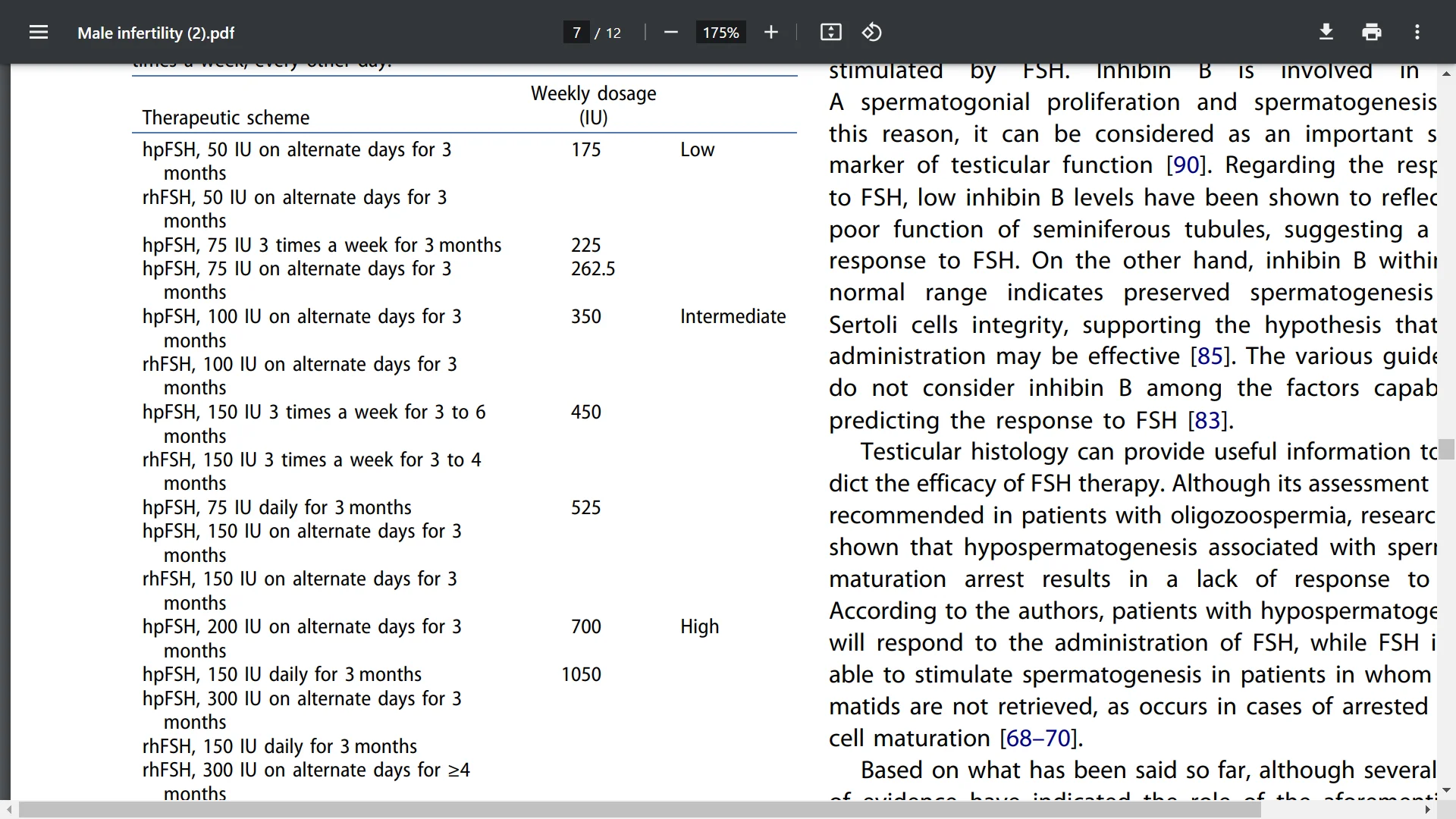Click the 'Low' dosage category label
1456x819 pixels.
tap(697, 149)
